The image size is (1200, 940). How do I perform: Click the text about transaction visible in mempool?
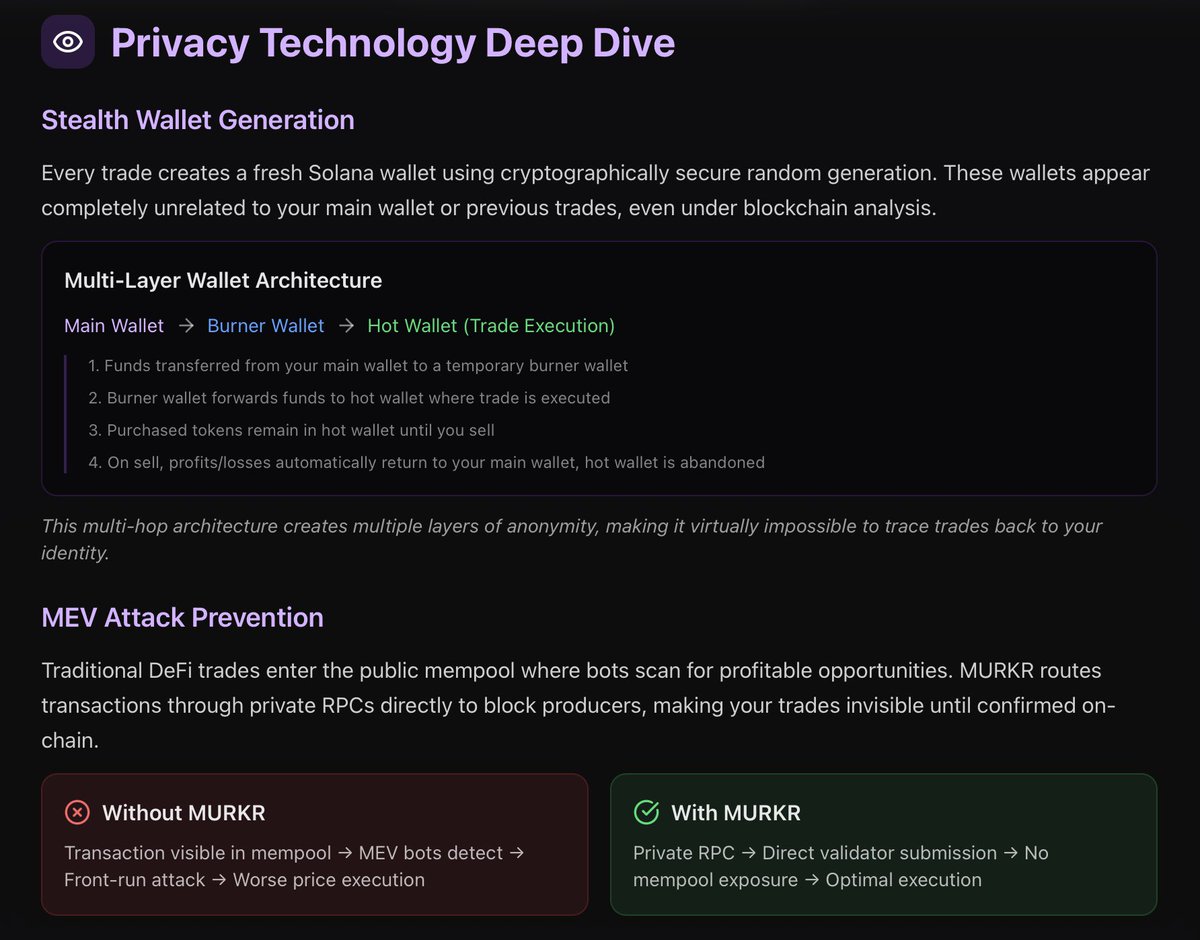(294, 866)
